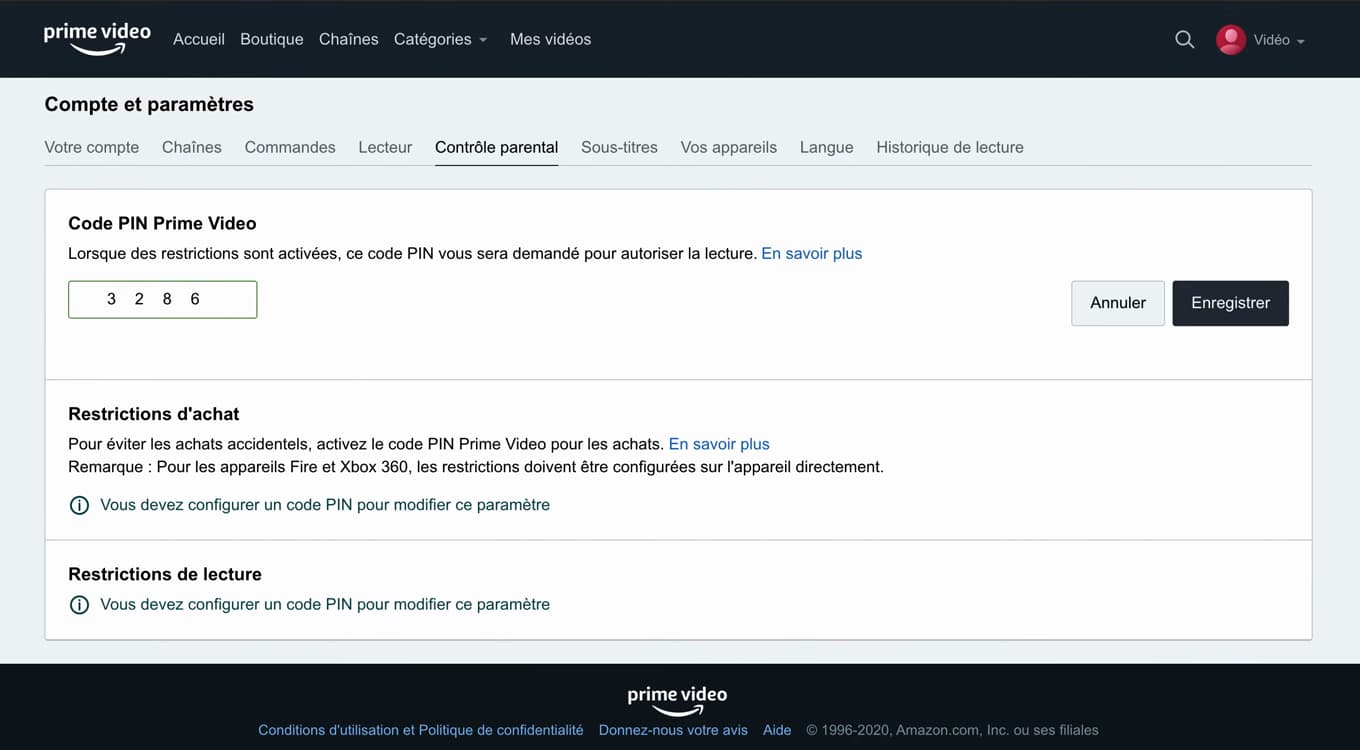Viewport: 1360px width, 750px height.
Task: Open Chaînes in top navigation bar
Action: pos(349,39)
